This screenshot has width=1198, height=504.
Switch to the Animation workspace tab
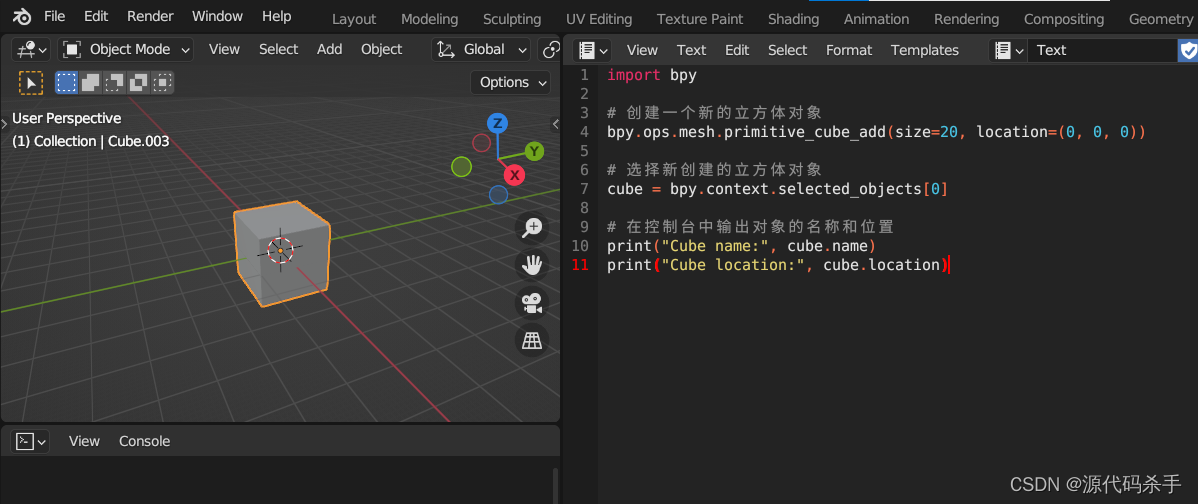click(876, 19)
